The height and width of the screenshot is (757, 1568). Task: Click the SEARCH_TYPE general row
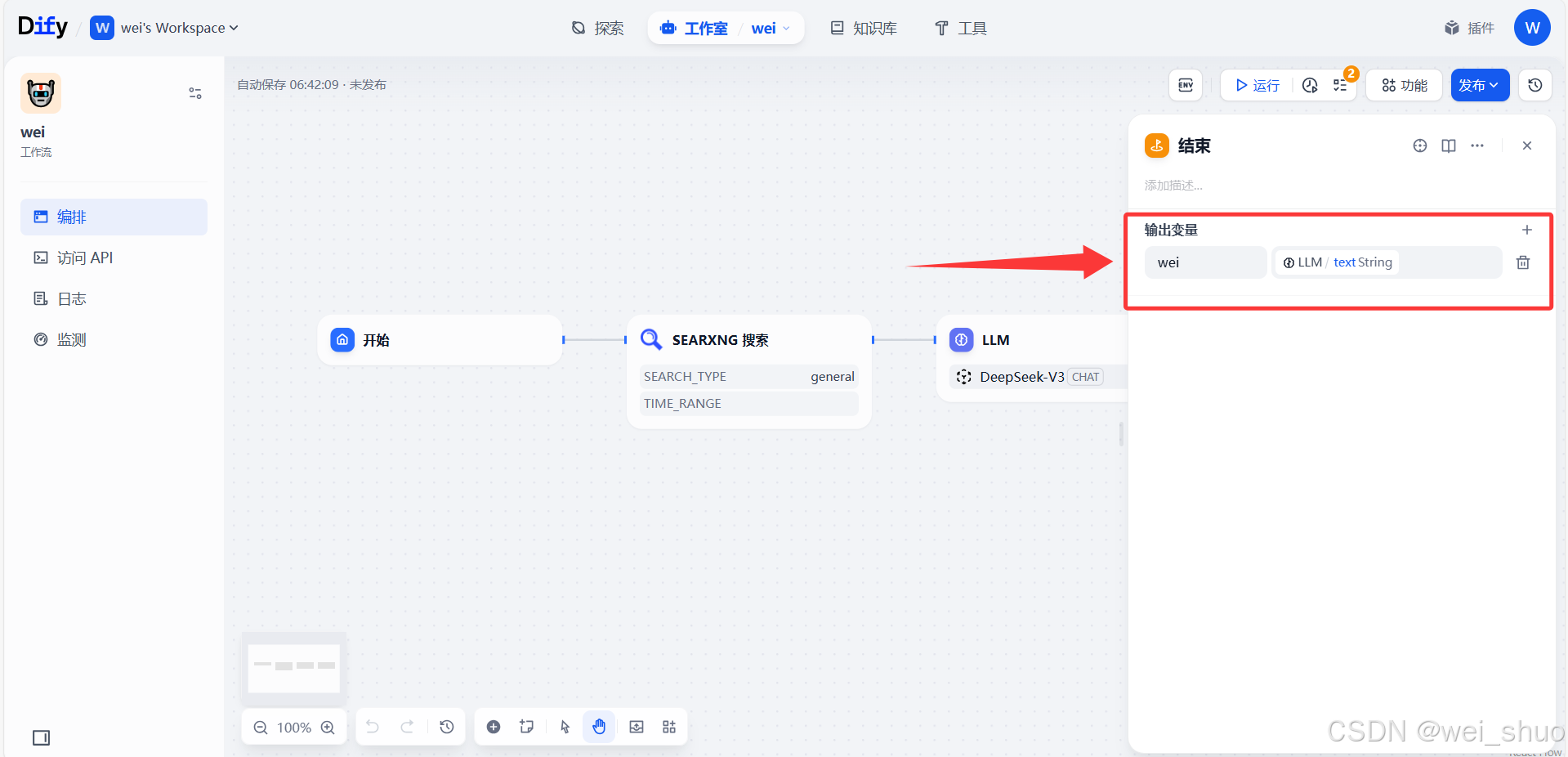pyautogui.click(x=749, y=377)
